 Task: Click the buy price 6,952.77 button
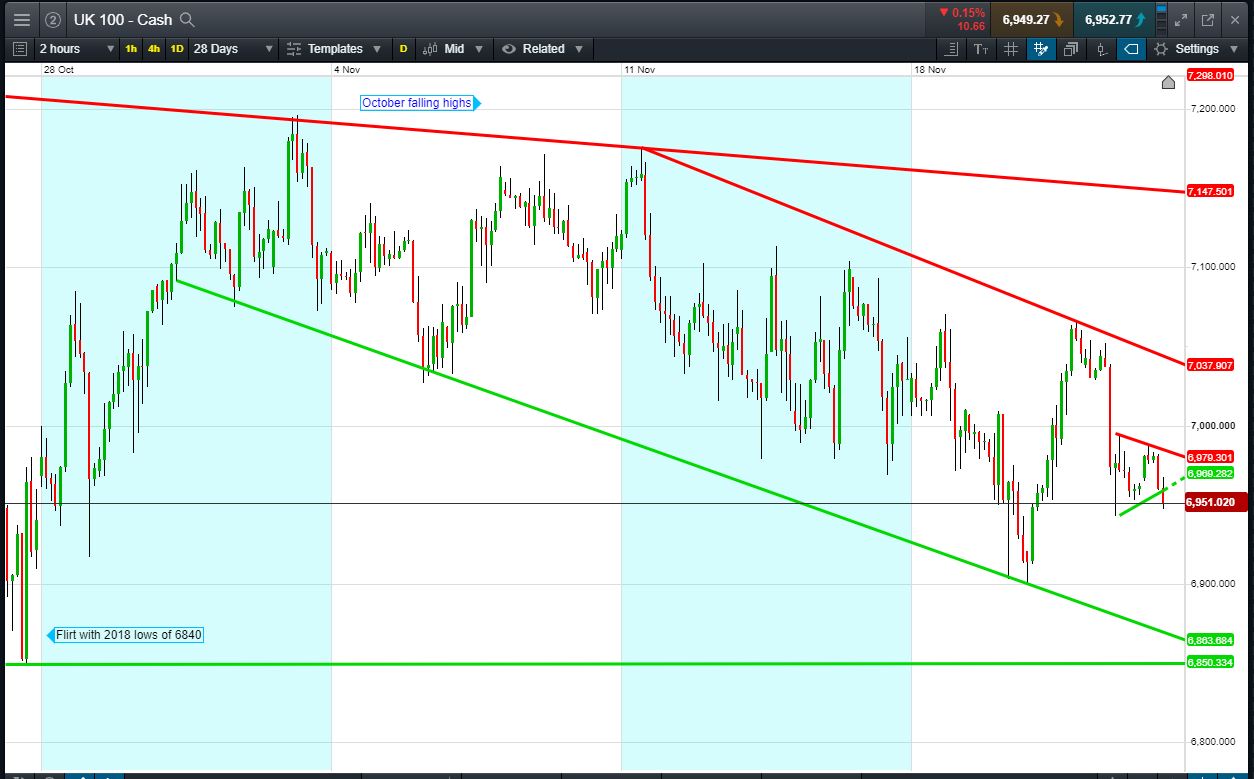tap(1112, 19)
